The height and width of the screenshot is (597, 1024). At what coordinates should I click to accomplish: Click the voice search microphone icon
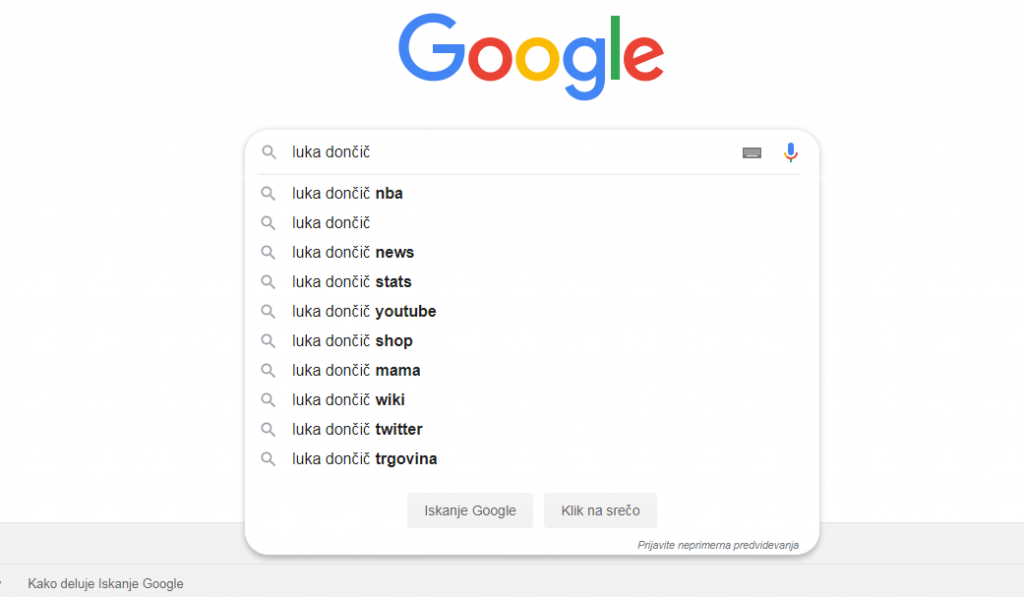[790, 152]
